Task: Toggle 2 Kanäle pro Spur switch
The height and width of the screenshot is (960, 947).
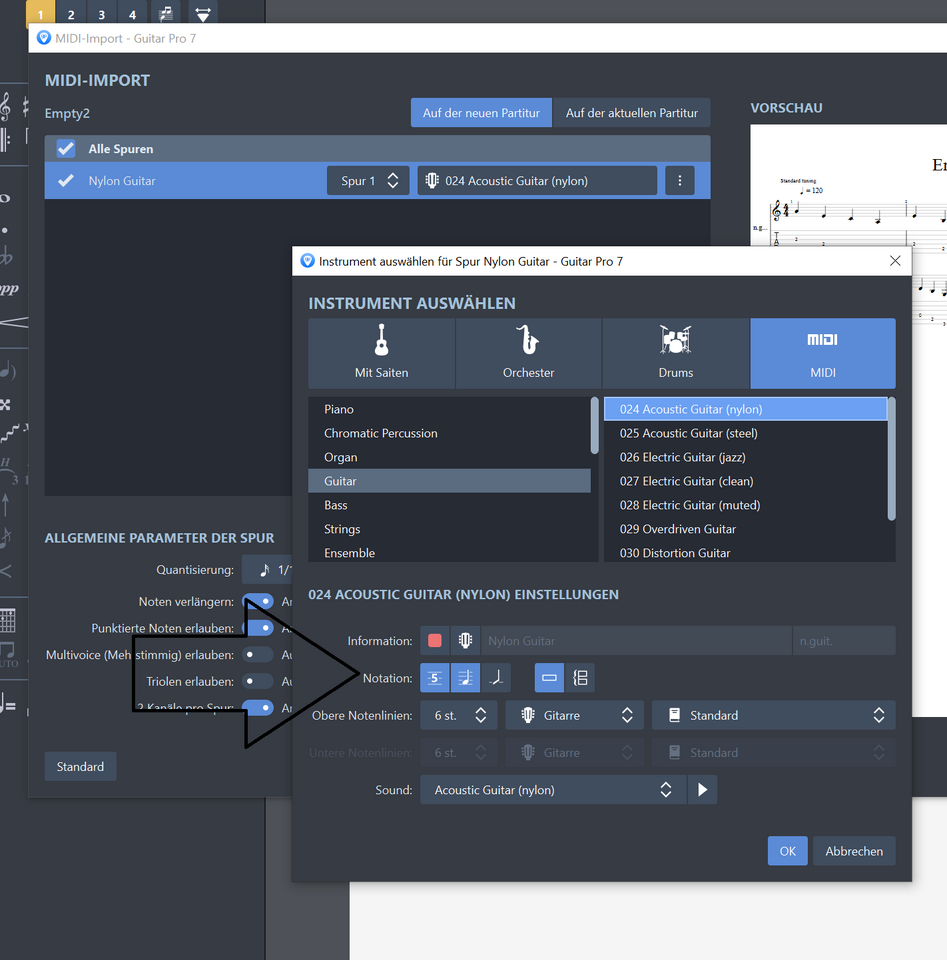Action: pyautogui.click(x=258, y=708)
